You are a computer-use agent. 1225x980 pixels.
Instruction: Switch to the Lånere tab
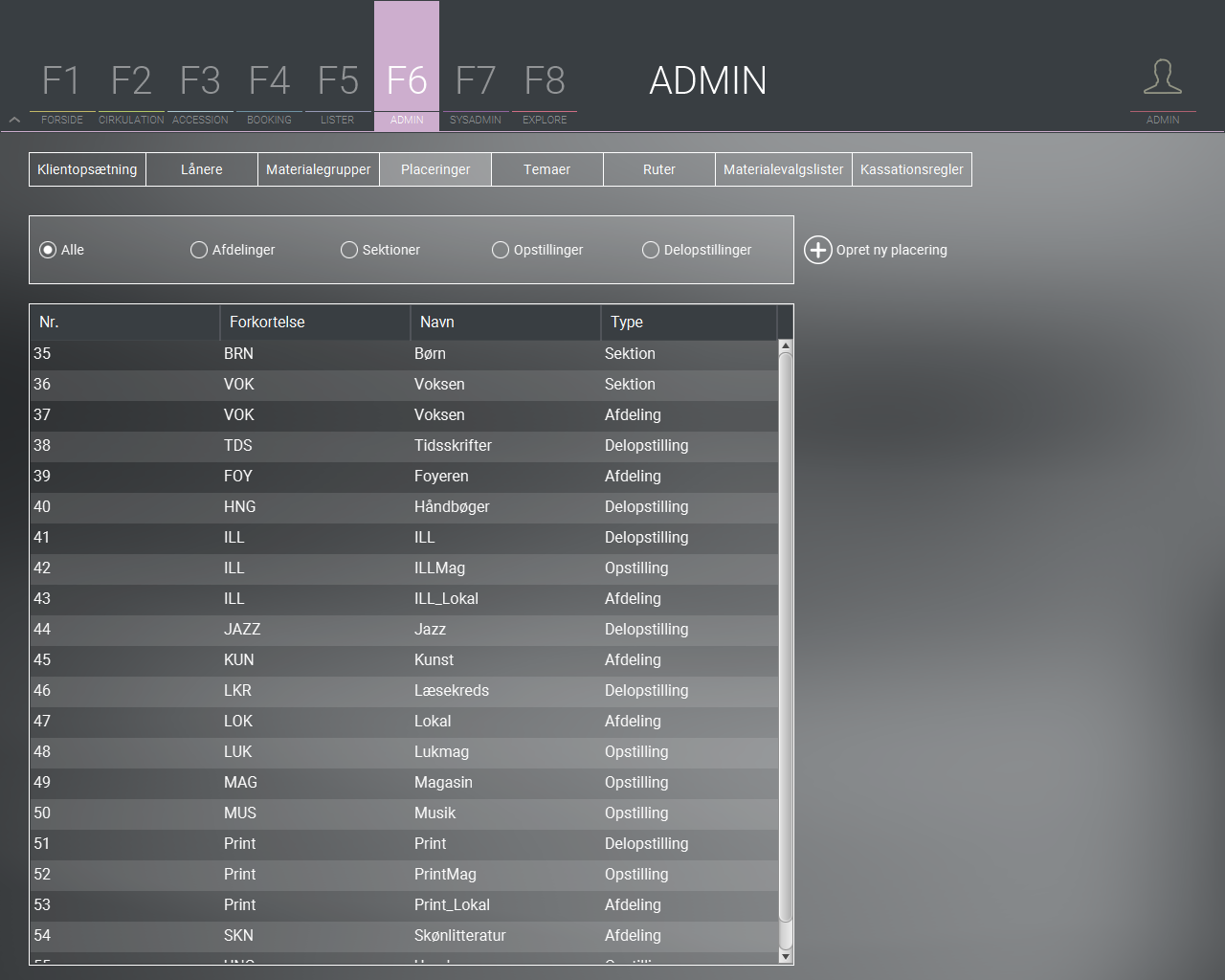[x=202, y=169]
